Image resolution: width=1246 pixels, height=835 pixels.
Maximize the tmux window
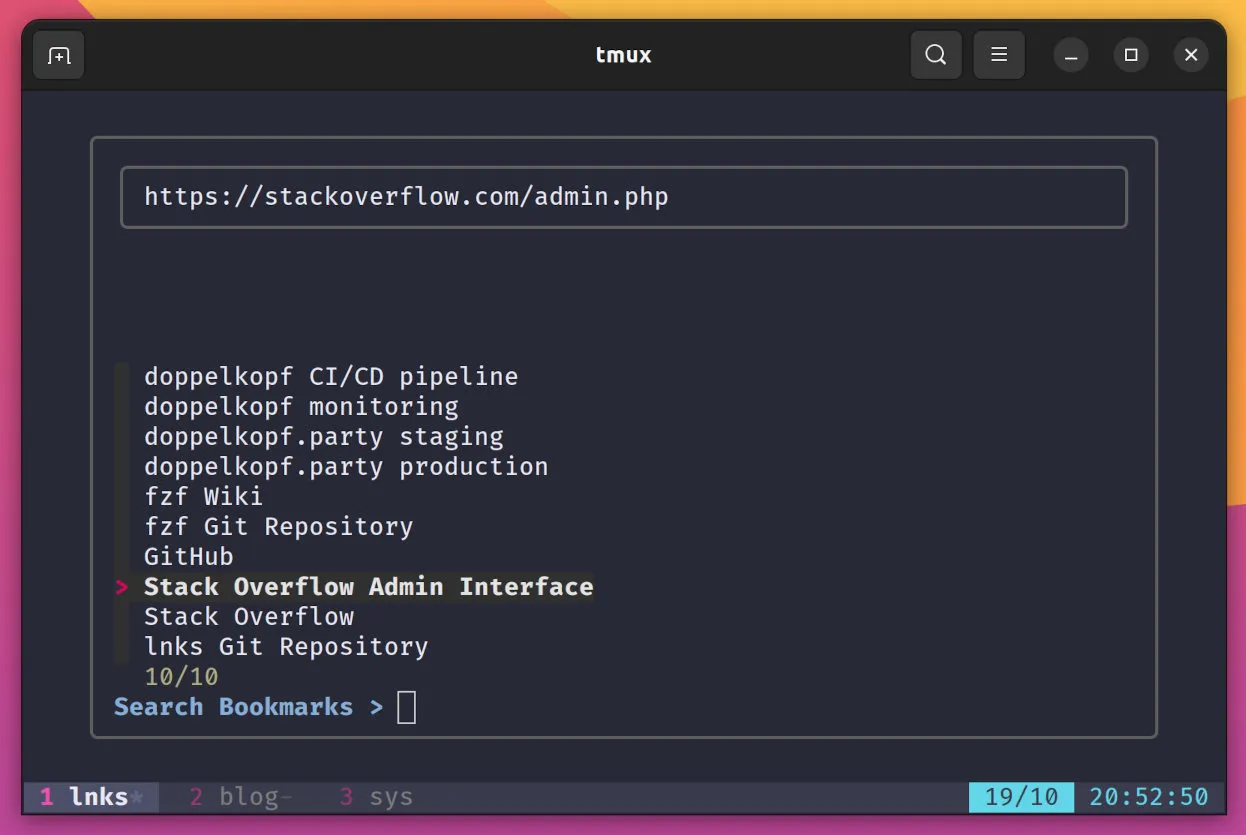[1131, 55]
